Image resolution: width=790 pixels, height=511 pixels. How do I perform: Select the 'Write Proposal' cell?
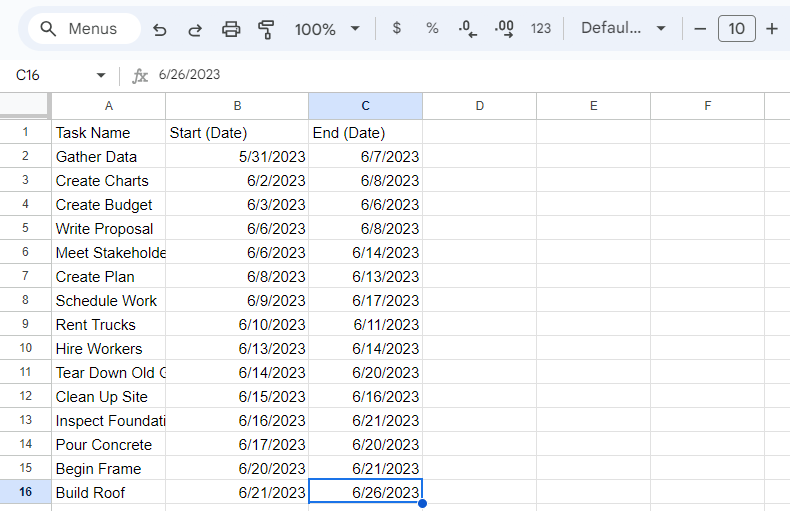click(108, 228)
